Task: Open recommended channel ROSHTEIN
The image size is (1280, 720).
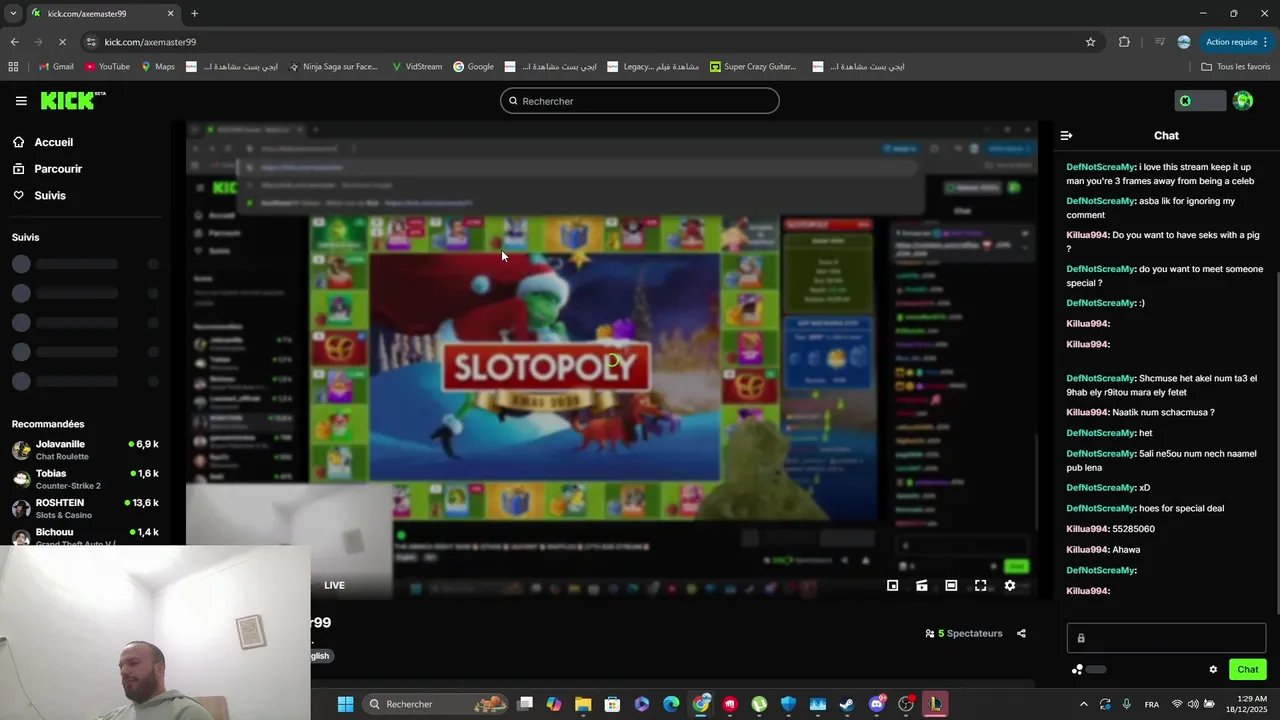Action: tap(85, 508)
